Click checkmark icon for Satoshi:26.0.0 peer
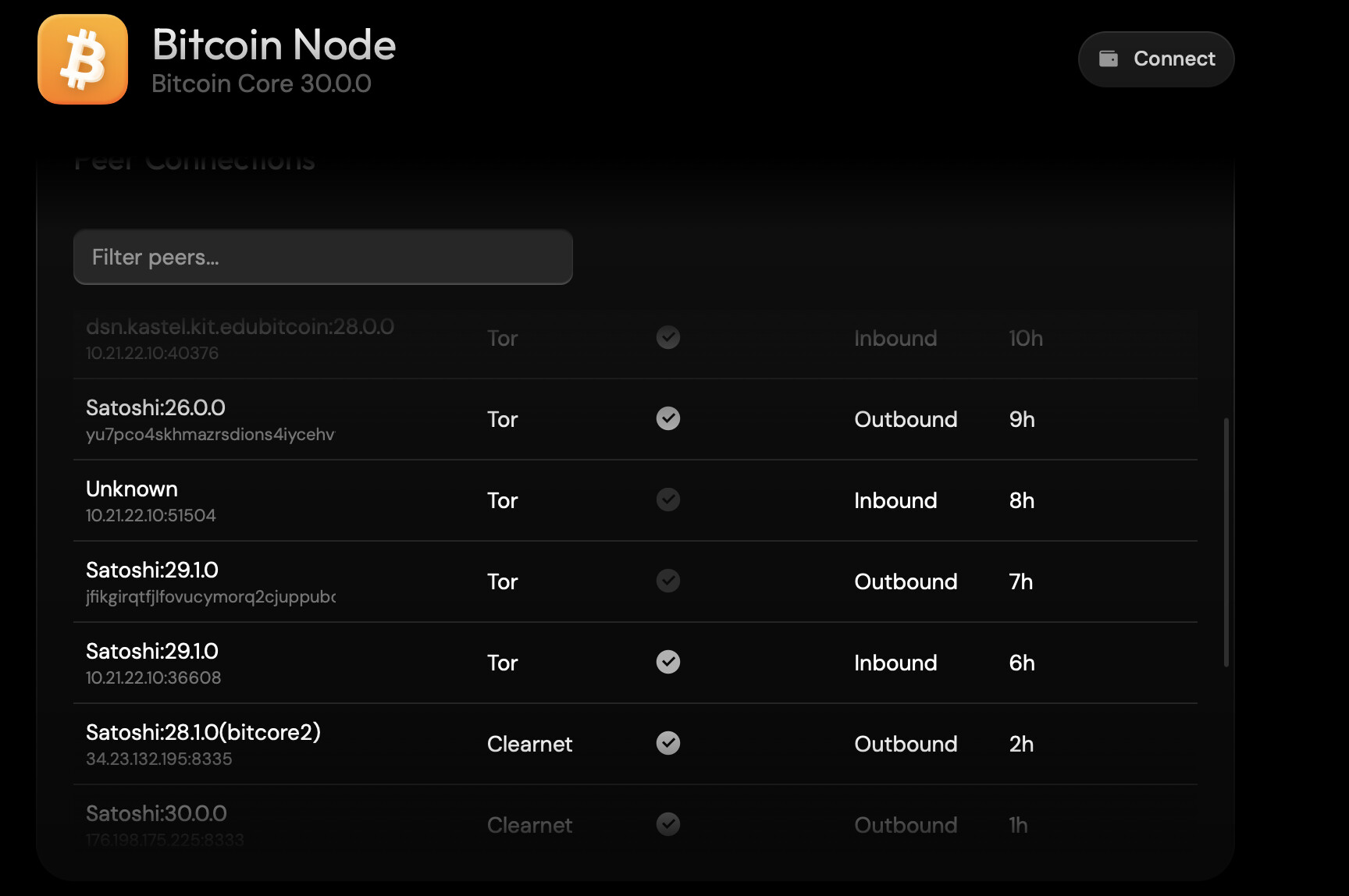This screenshot has width=1349, height=896. click(668, 419)
